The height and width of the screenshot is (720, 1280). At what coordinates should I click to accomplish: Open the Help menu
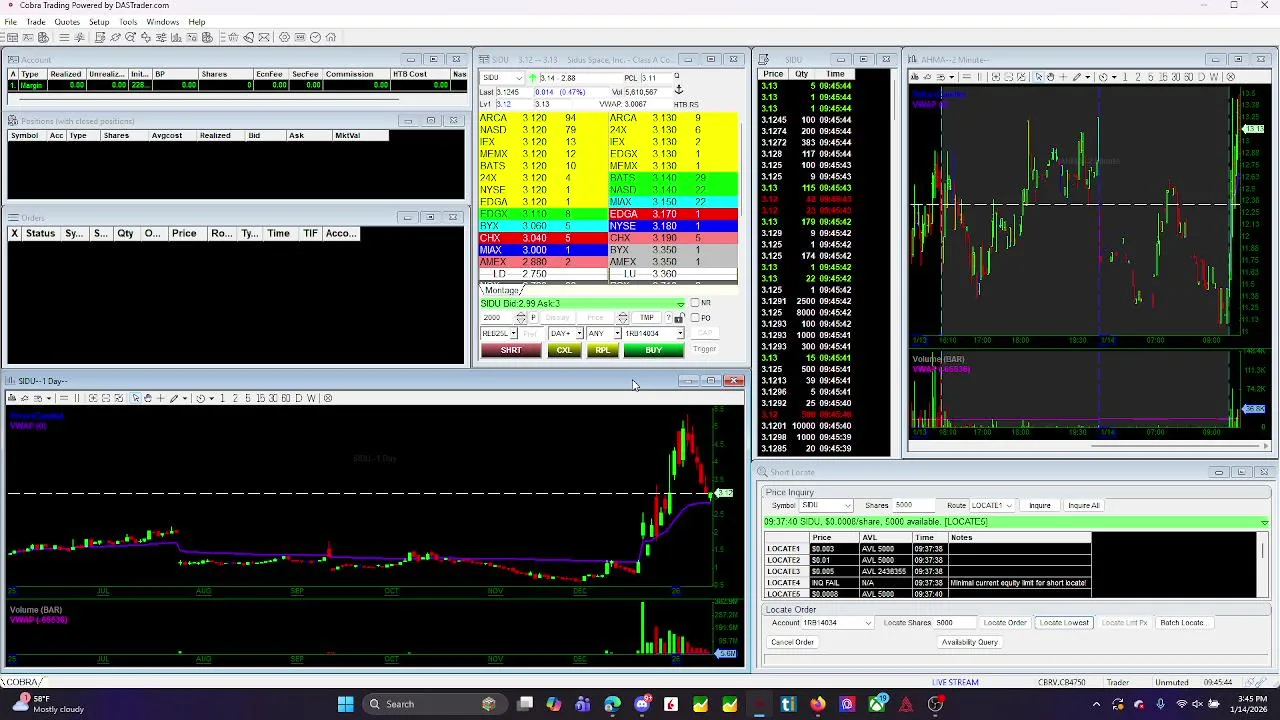[x=197, y=22]
